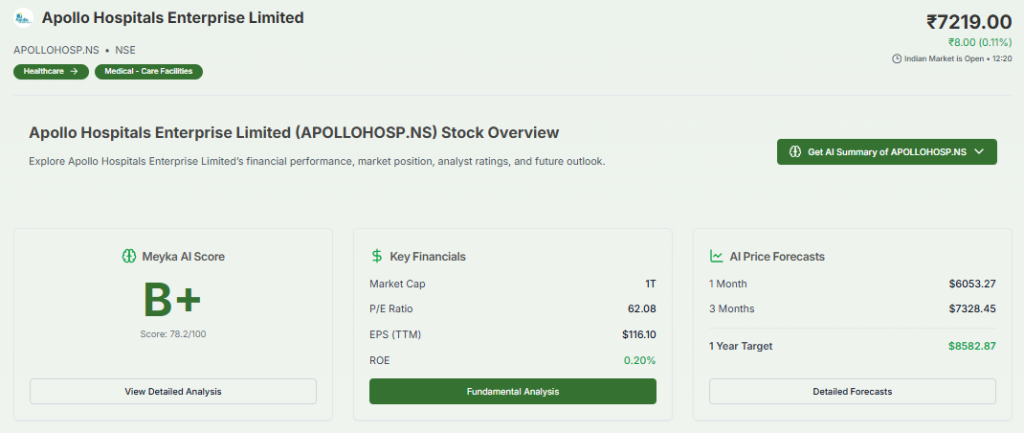Click the ticker symbol APOLLOHOSP.NS

56,50
